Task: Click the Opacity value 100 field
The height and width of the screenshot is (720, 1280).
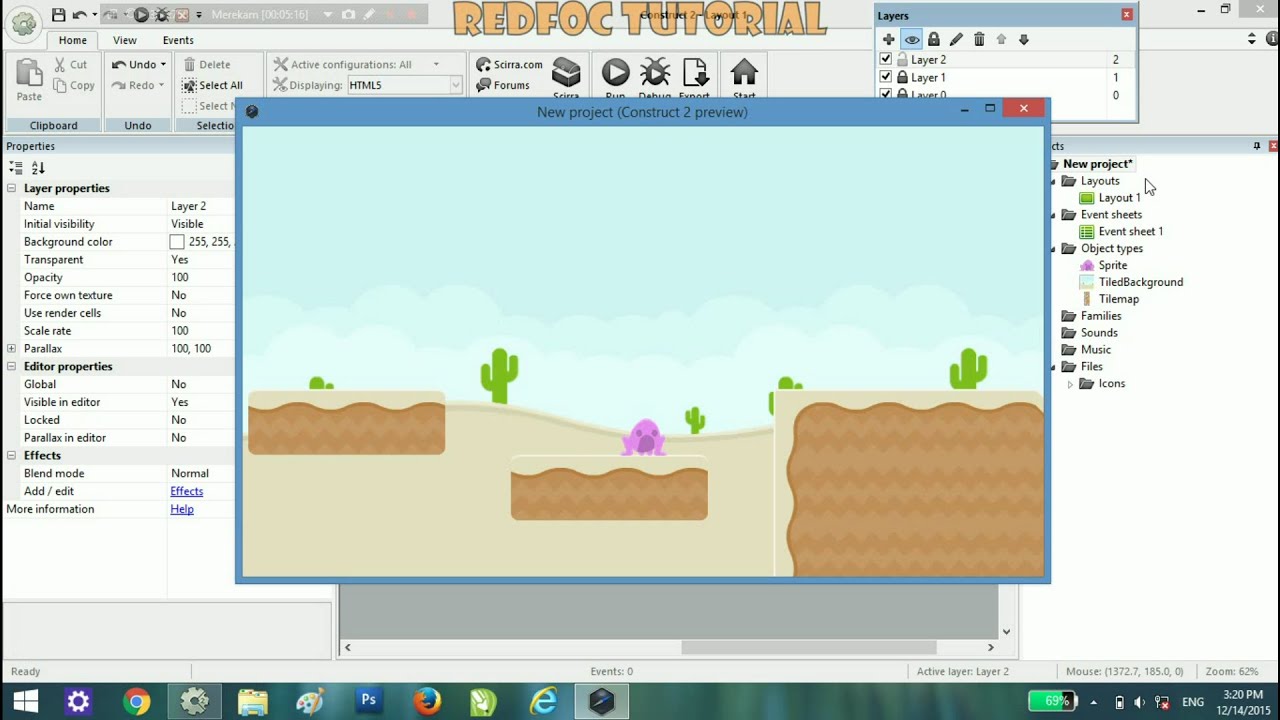Action: 200,277
